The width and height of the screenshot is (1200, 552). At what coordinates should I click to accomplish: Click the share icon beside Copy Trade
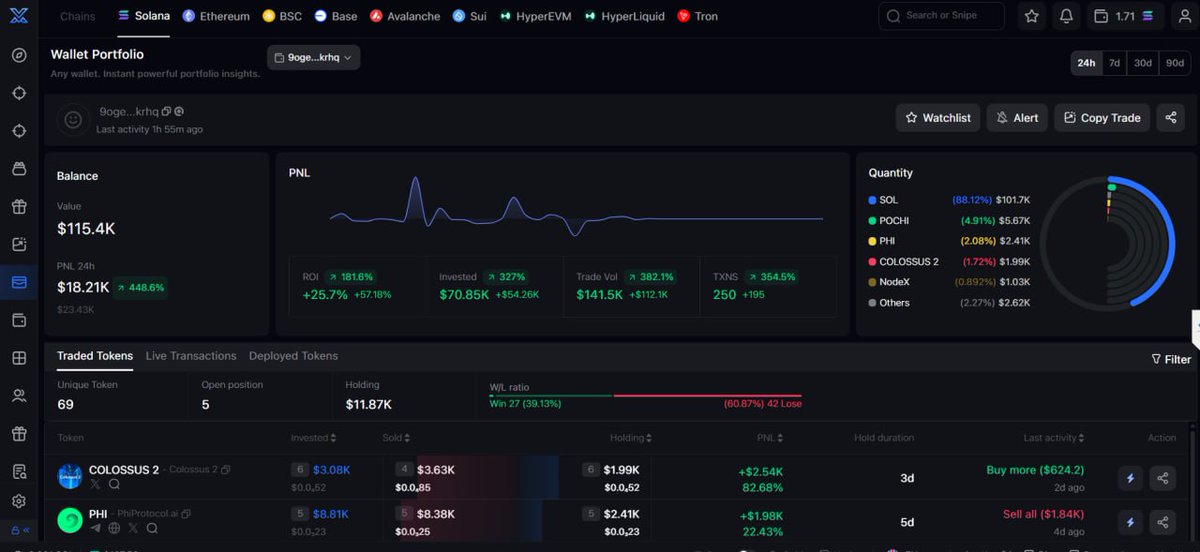point(1170,117)
